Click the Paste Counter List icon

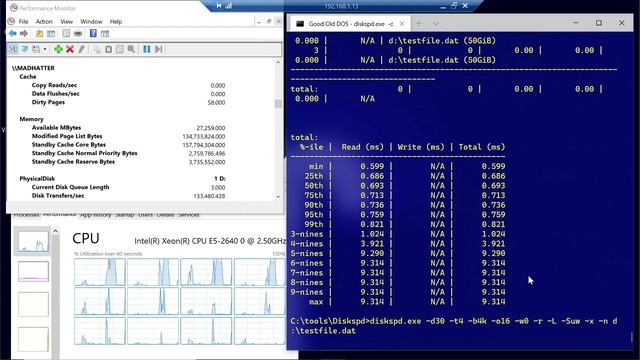tap(108, 49)
